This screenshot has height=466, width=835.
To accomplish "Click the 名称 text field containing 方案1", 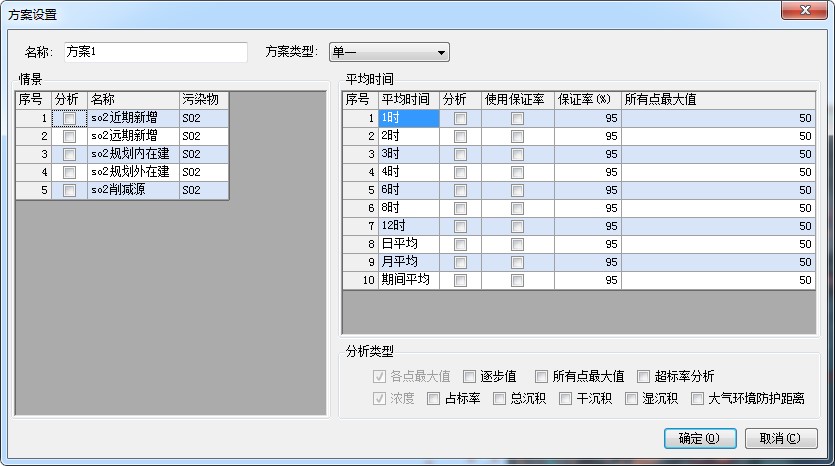I will click(x=155, y=52).
